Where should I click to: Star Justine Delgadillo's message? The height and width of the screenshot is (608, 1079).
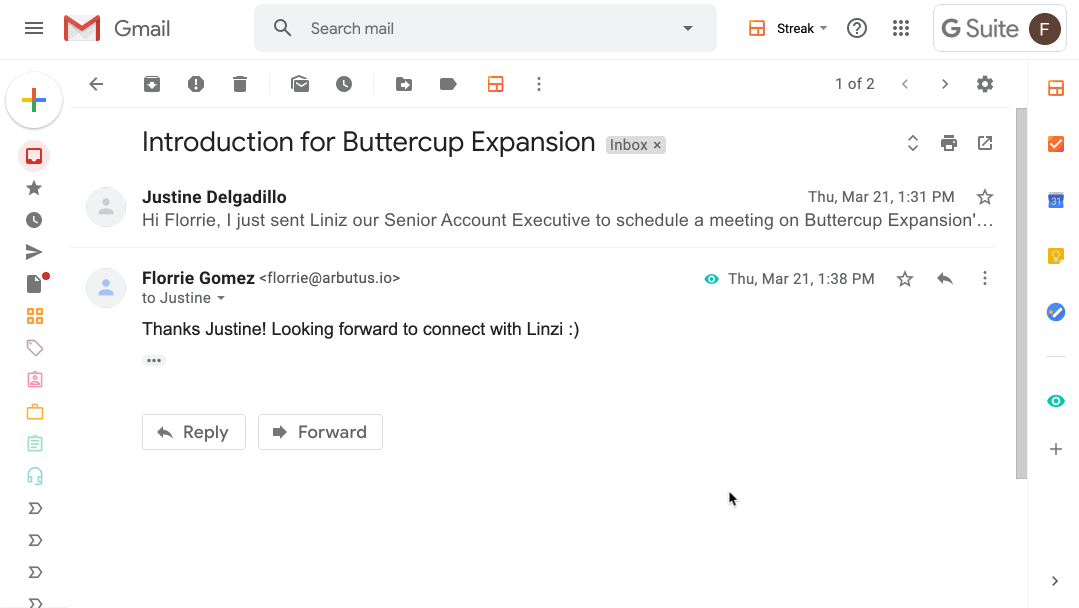point(985,197)
